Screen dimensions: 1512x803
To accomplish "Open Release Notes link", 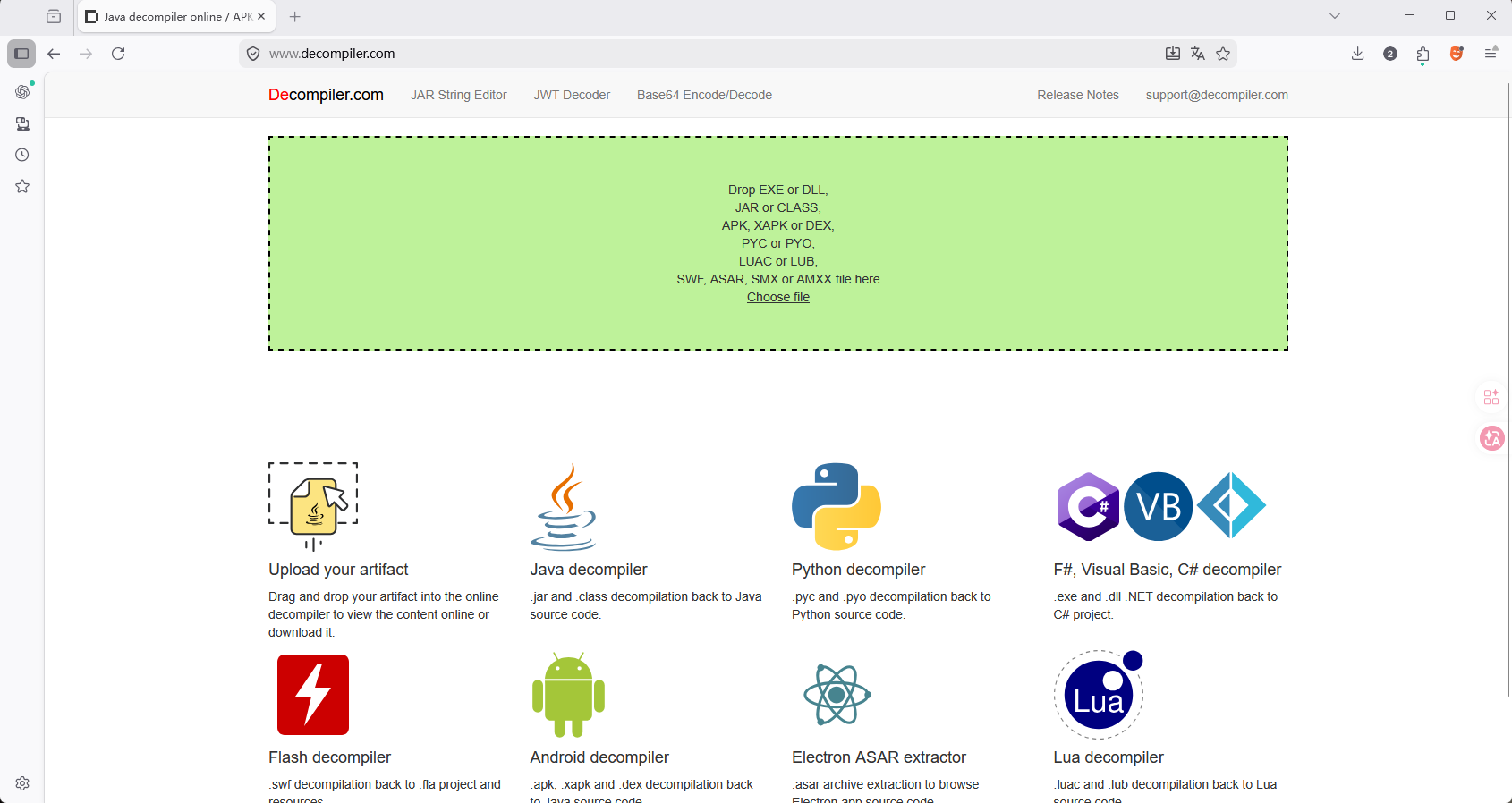I will (x=1078, y=95).
